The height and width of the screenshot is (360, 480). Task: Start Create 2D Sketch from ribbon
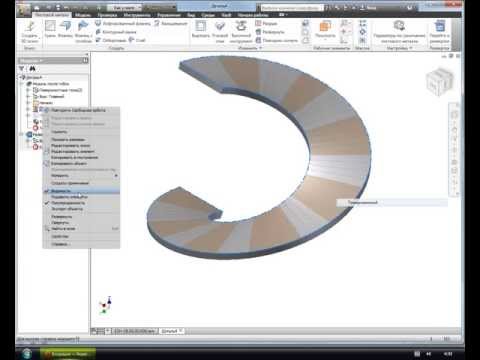30,32
